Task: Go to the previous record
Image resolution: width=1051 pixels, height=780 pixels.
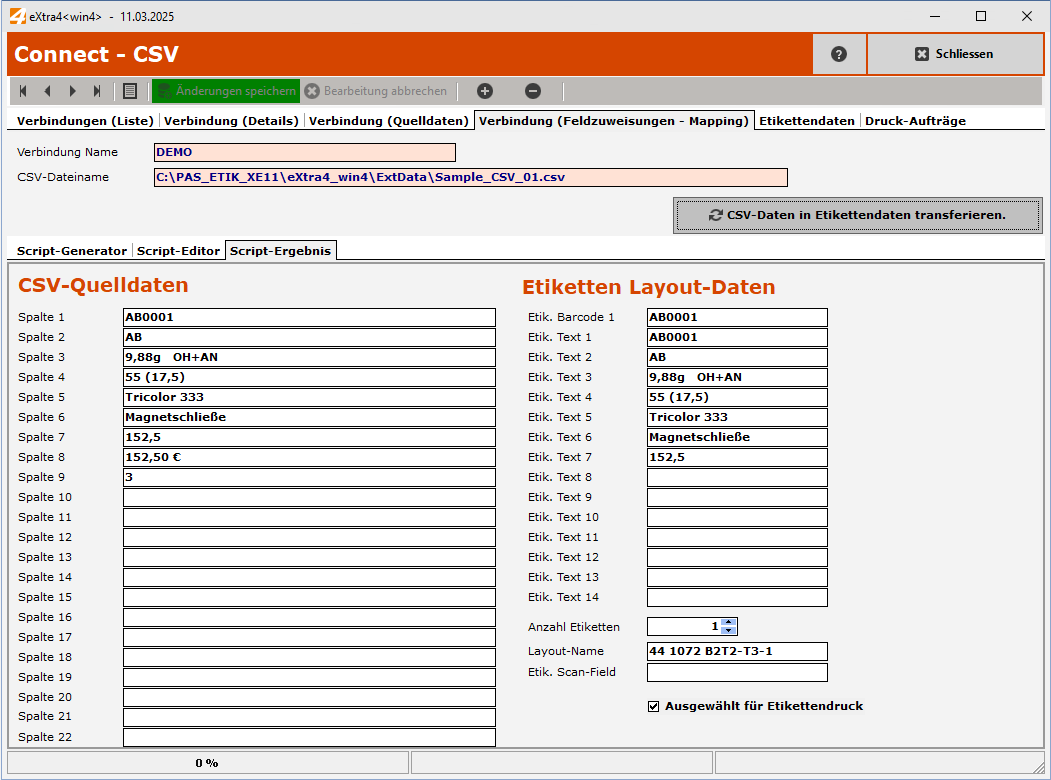Action: coord(47,91)
